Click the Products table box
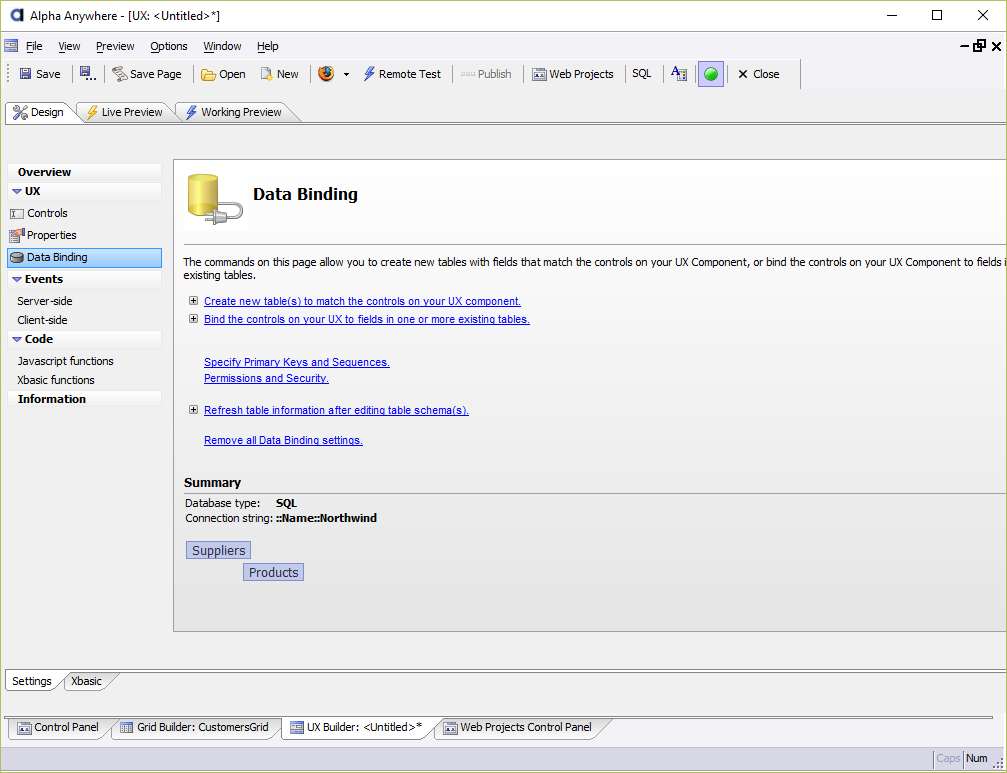This screenshot has height=773, width=1007. click(274, 572)
